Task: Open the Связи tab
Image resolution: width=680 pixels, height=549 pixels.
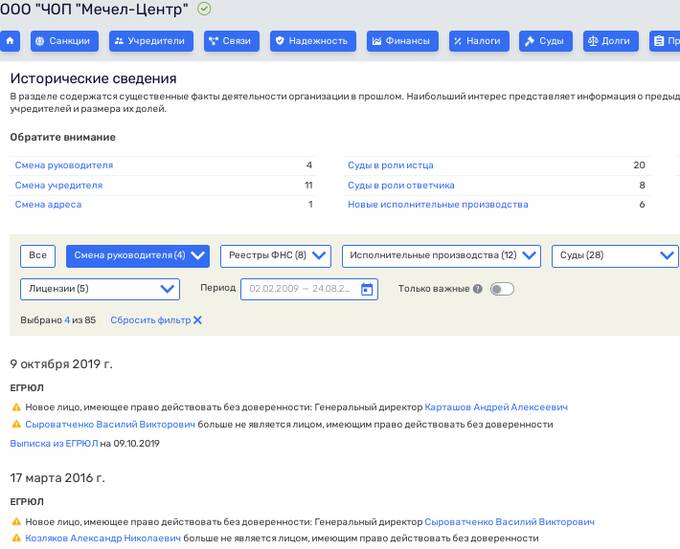Action: (232, 41)
